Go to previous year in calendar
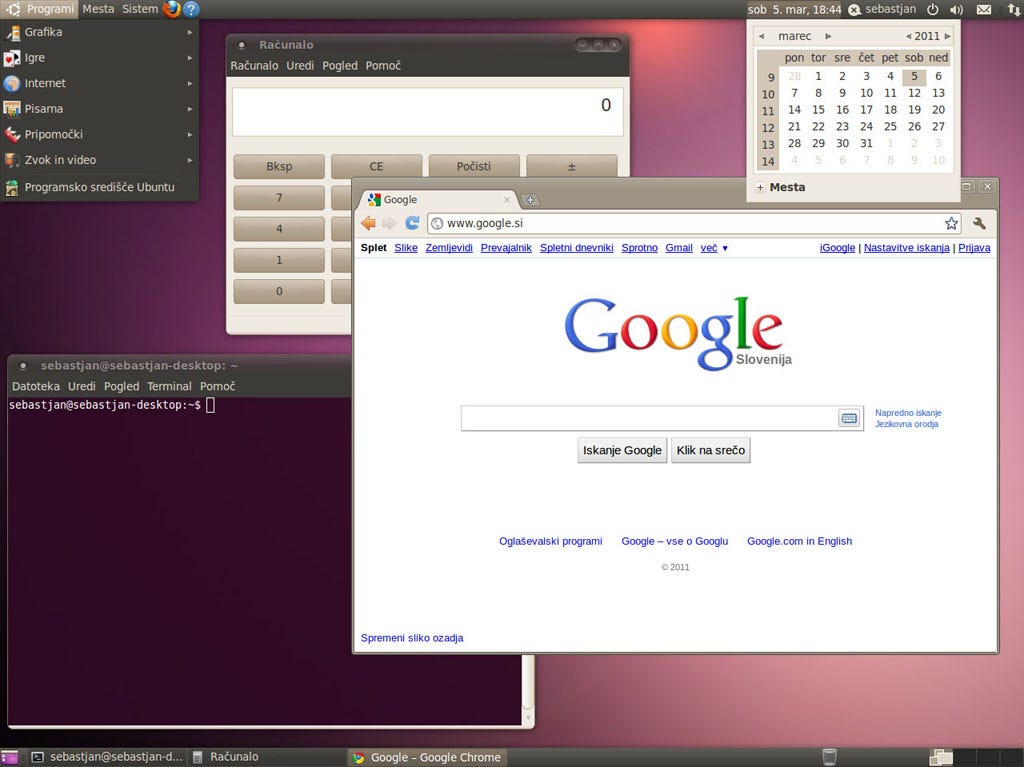This screenshot has height=767, width=1024. click(x=908, y=36)
